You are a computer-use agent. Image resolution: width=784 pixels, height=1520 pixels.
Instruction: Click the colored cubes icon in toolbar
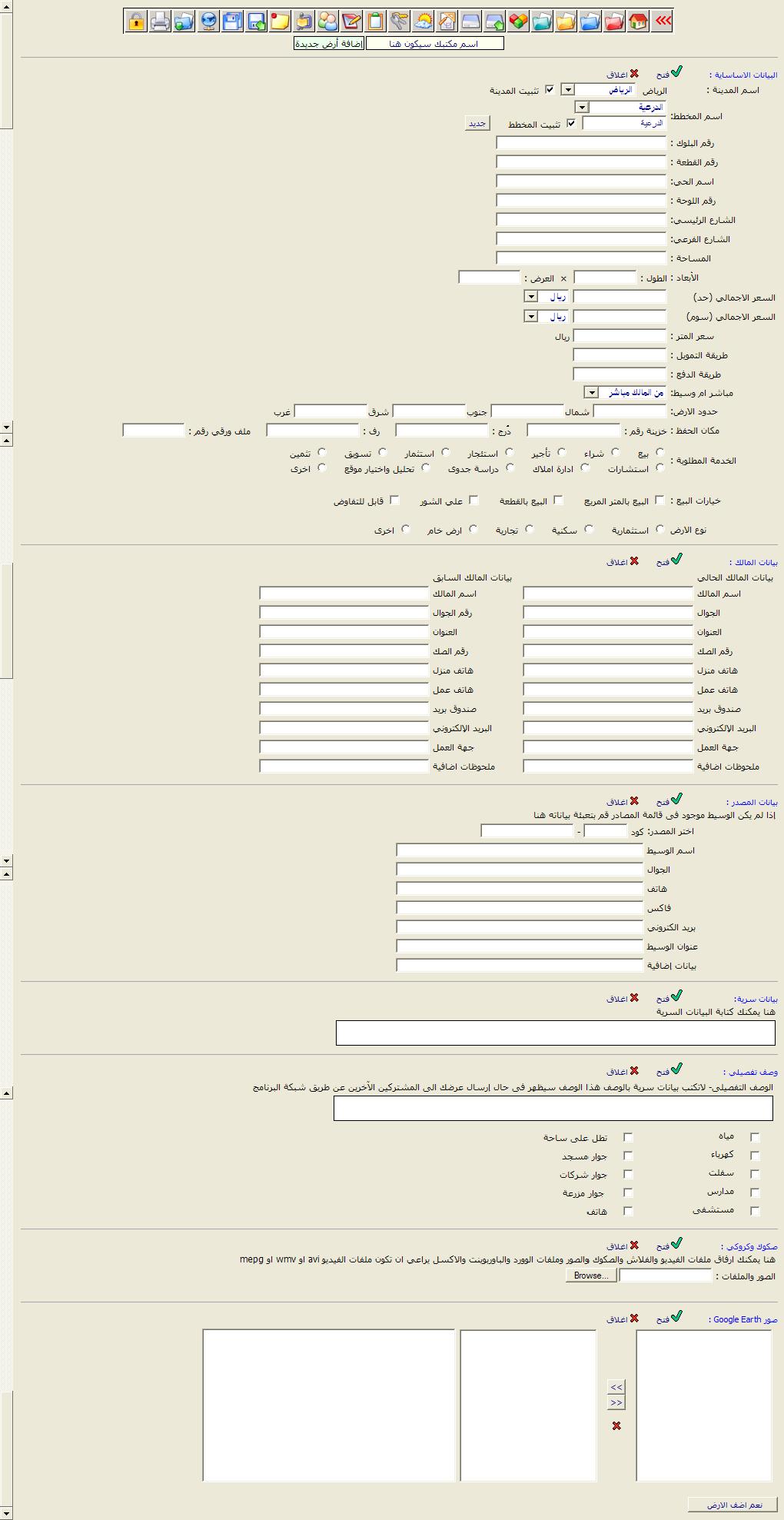coord(519,21)
